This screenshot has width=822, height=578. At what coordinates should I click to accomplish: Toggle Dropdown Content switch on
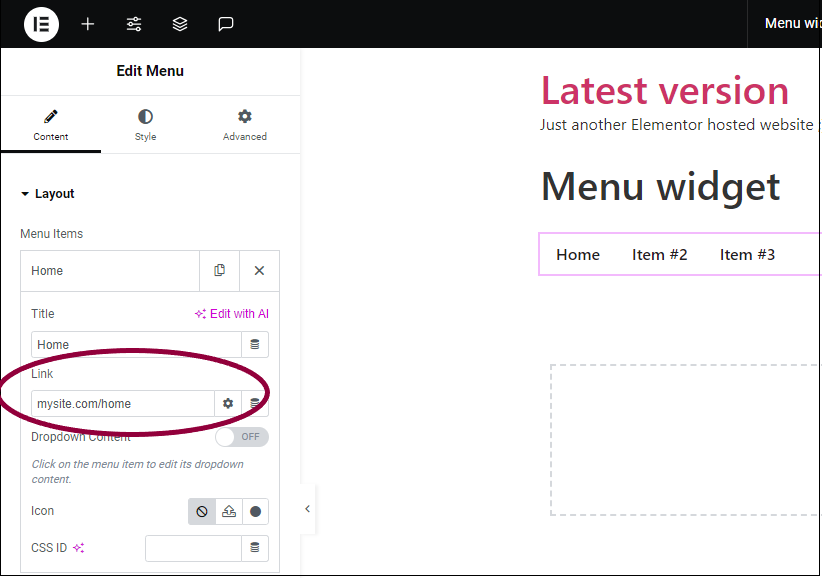point(242,437)
